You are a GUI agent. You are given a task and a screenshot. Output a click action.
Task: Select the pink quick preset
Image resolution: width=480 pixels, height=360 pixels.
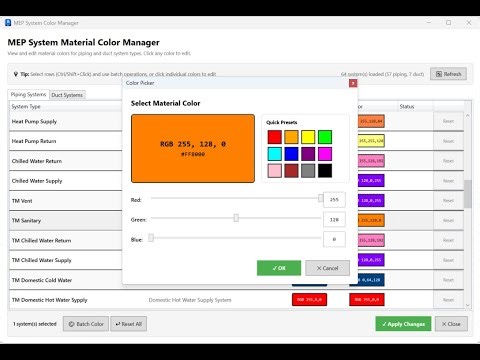(275, 171)
